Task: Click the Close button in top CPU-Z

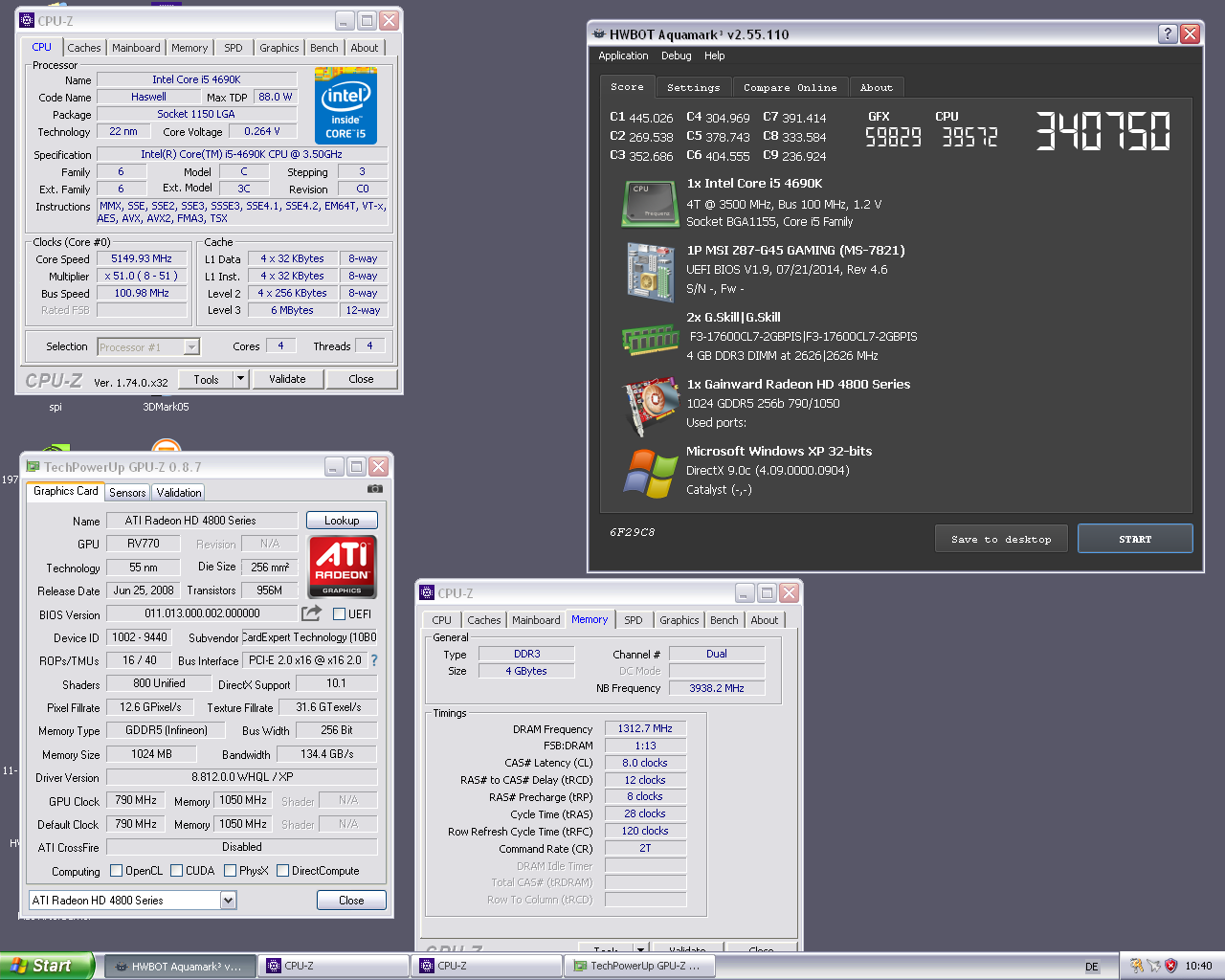Action: click(x=361, y=379)
